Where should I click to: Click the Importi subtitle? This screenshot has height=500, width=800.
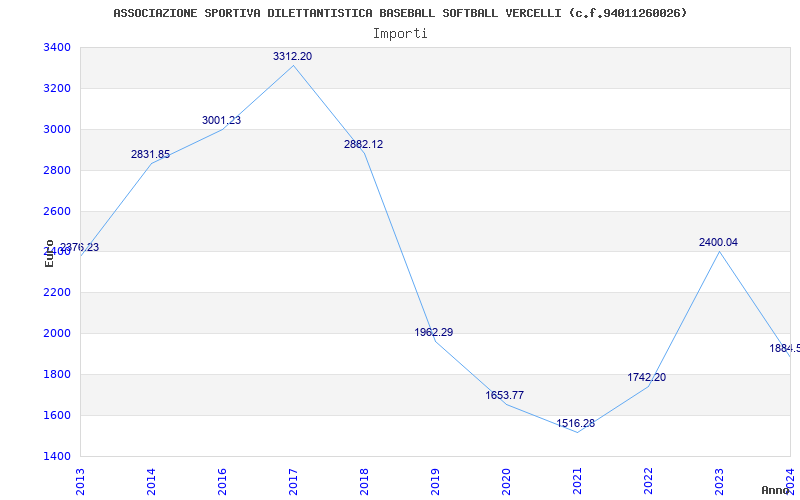pyautogui.click(x=400, y=34)
